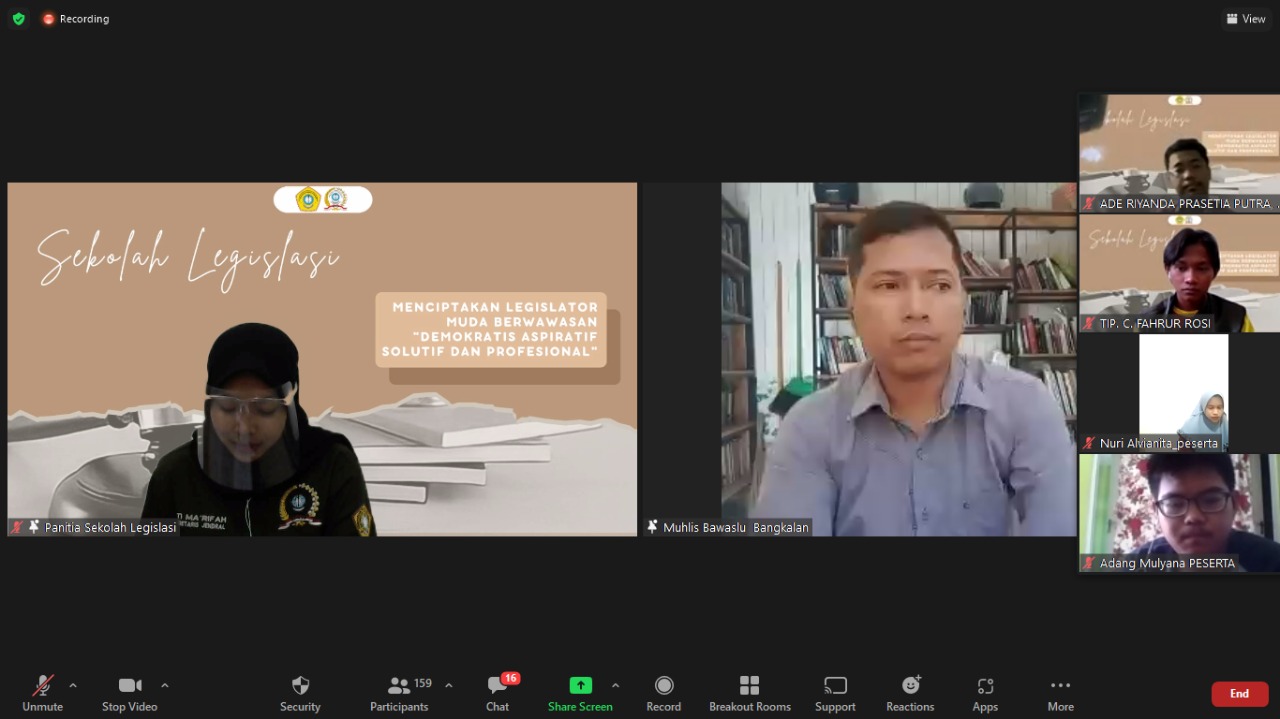This screenshot has width=1280, height=719.
Task: Select Adang Mulyana PESERTA video thumbnail
Action: (1179, 512)
